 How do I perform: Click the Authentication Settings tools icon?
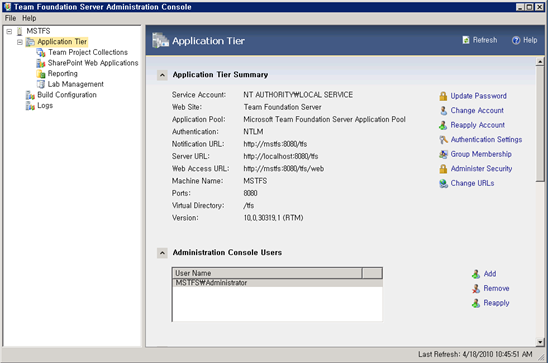(443, 140)
